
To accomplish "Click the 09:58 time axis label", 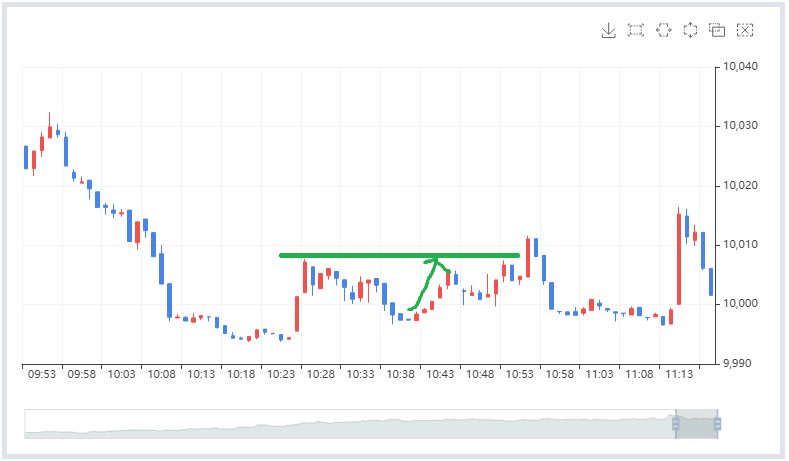I will tap(82, 374).
